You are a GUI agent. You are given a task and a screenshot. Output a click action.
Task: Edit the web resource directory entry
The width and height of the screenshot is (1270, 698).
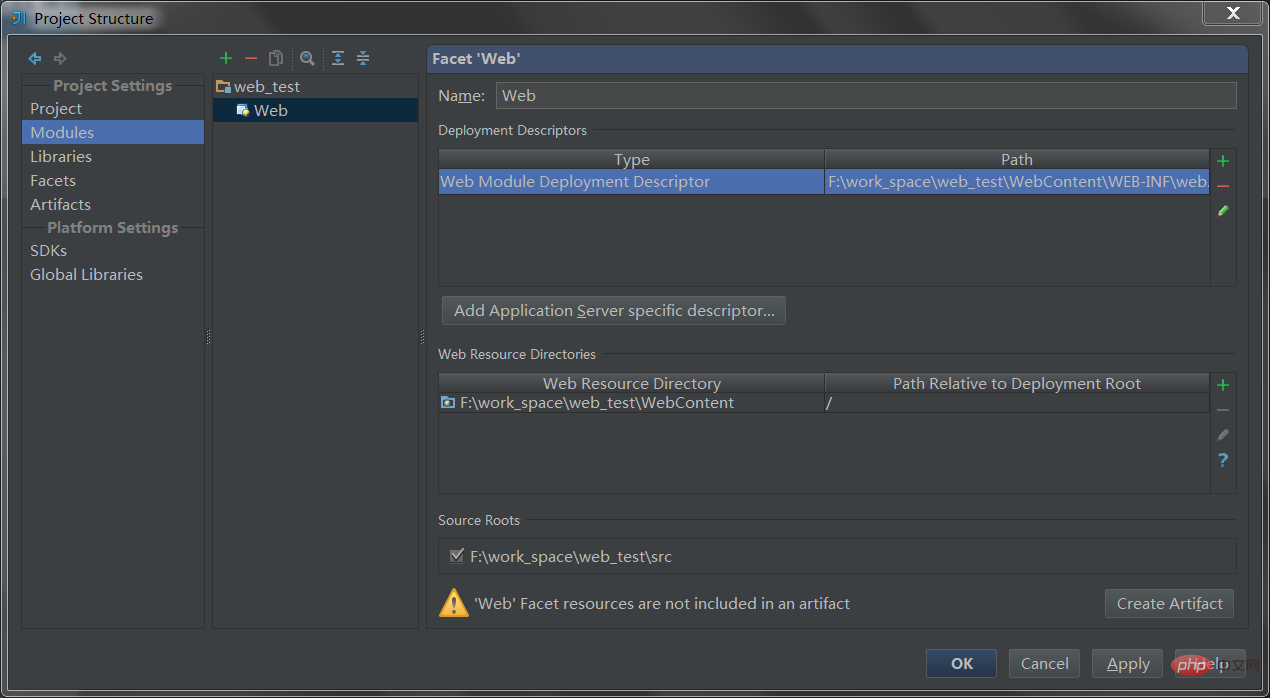[1223, 435]
